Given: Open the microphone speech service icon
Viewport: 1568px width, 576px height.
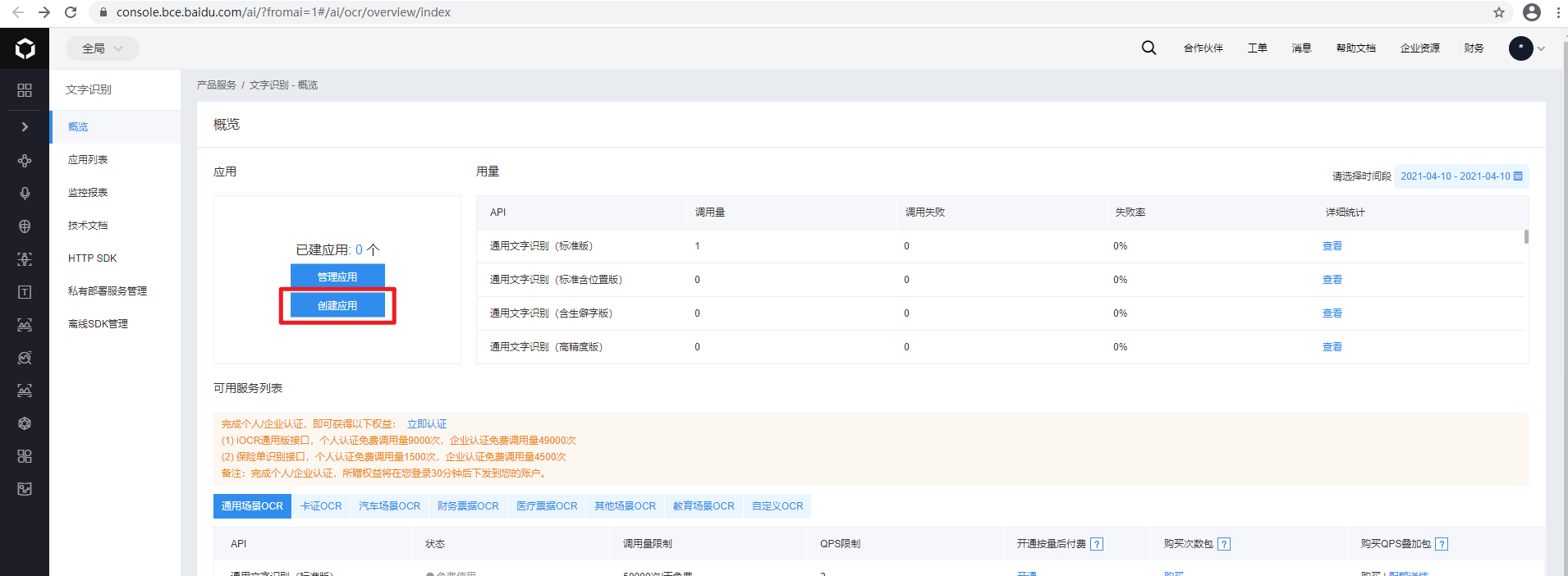Looking at the screenshot, I should pos(25,194).
